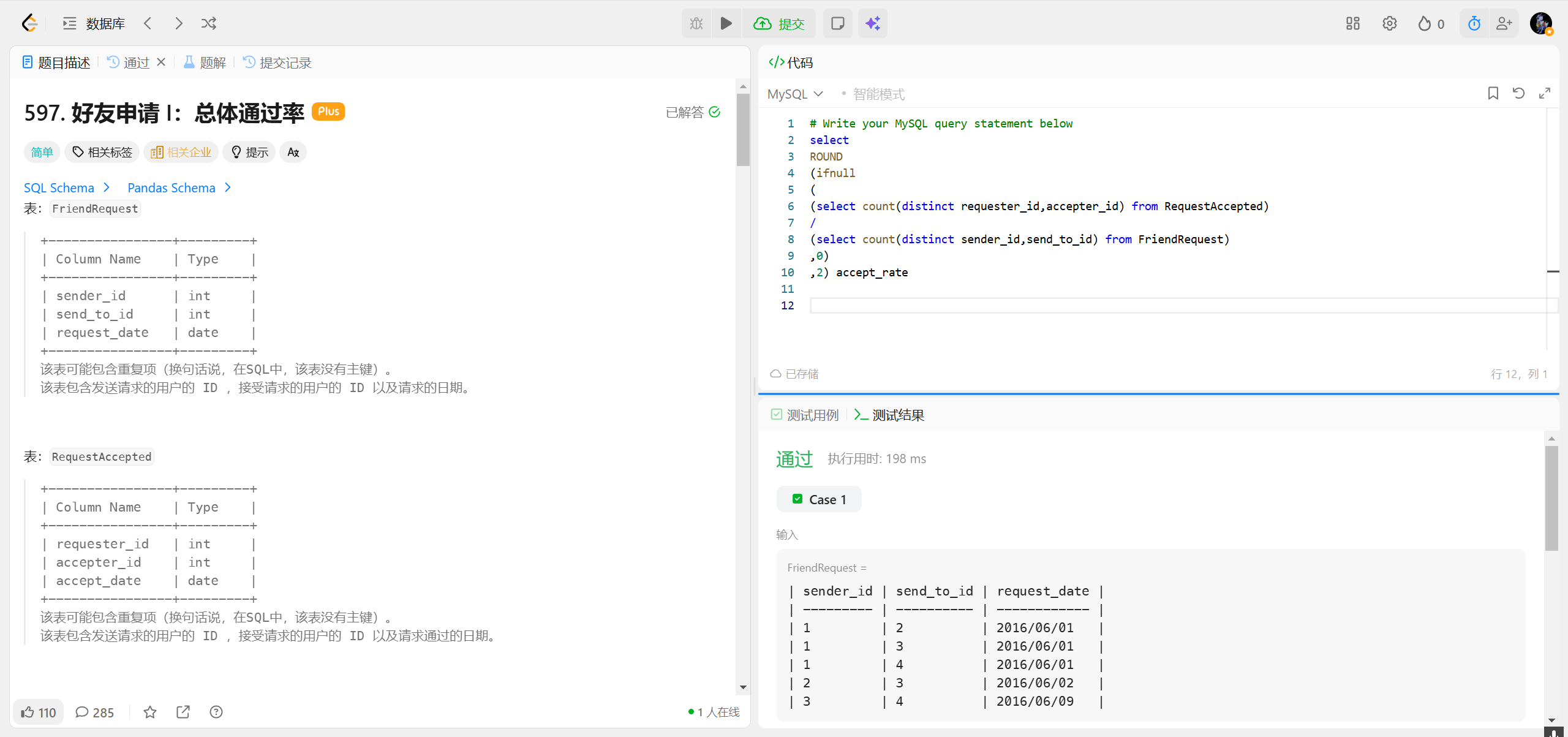Open the MySQL language dropdown

coord(795,94)
